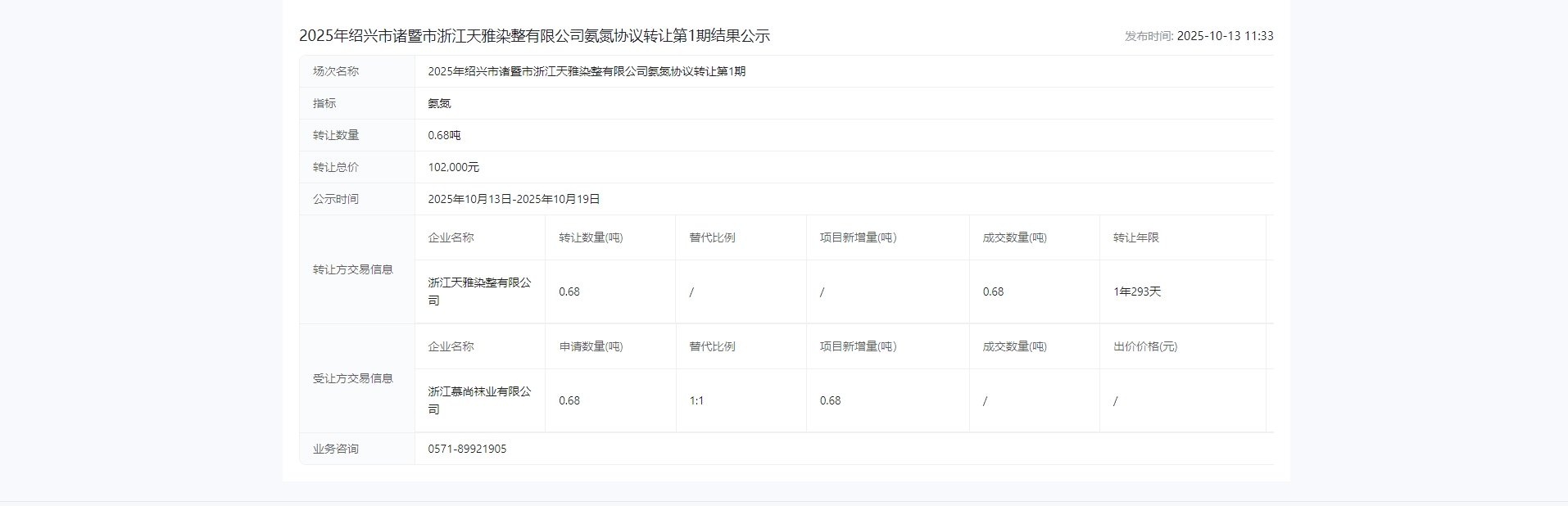The width and height of the screenshot is (1568, 506).
Task: Select company name 浙江慕尚袜业有限公司
Action: point(479,400)
